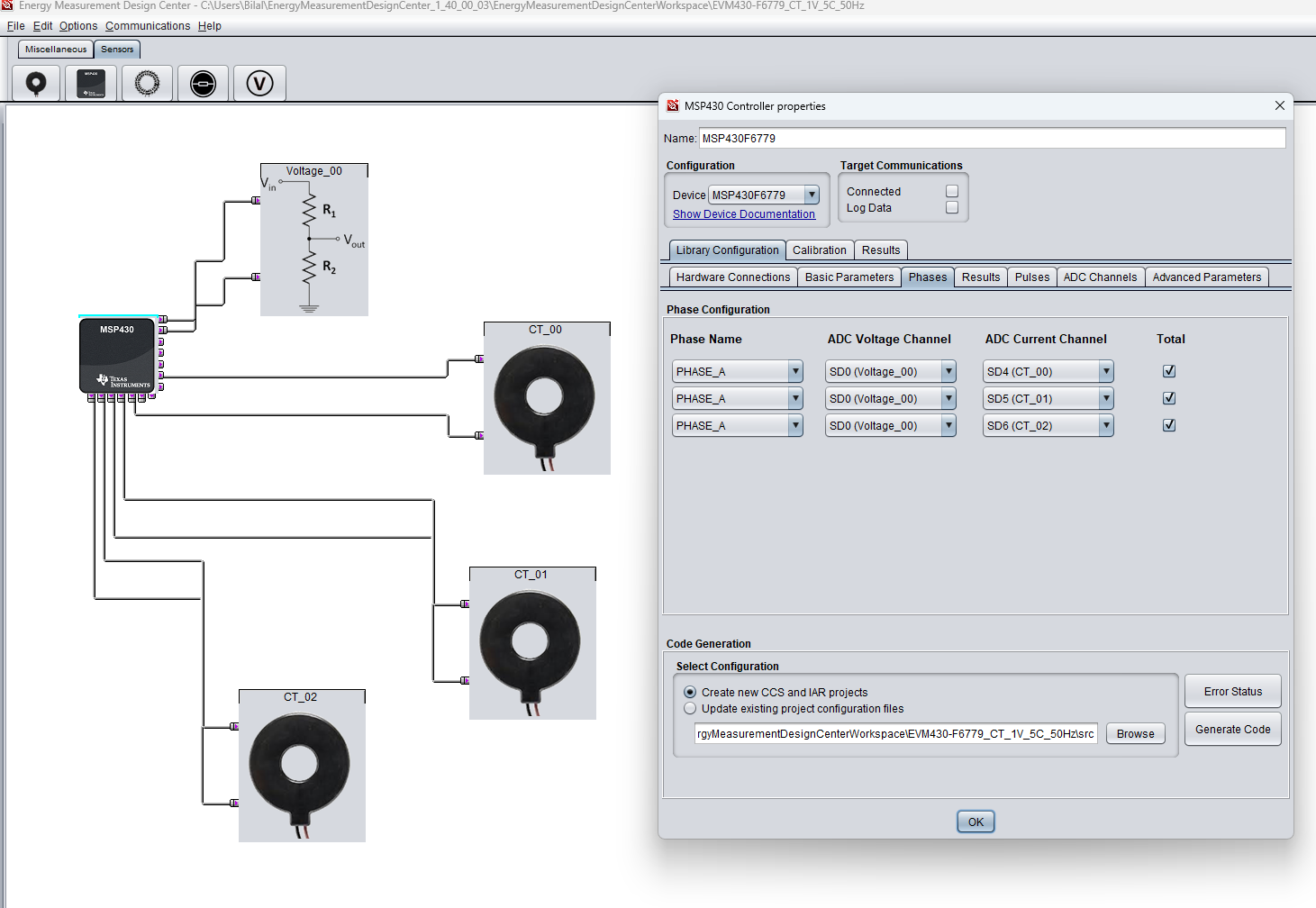Open ADC Voltage Channel dropdown in SD4 row
The image size is (1316, 908).
click(891, 371)
